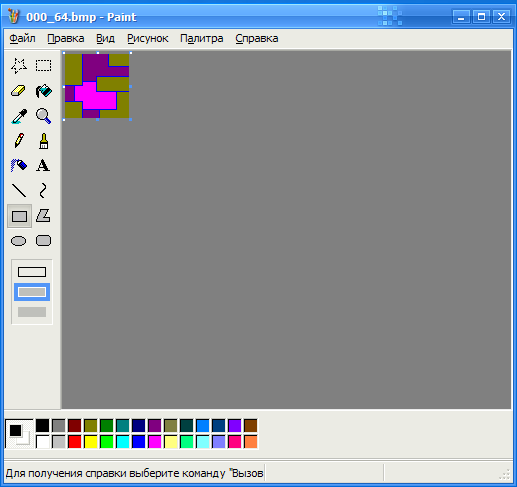Activate the Pick Color eyedropper
This screenshot has height=487, width=517.
19,116
